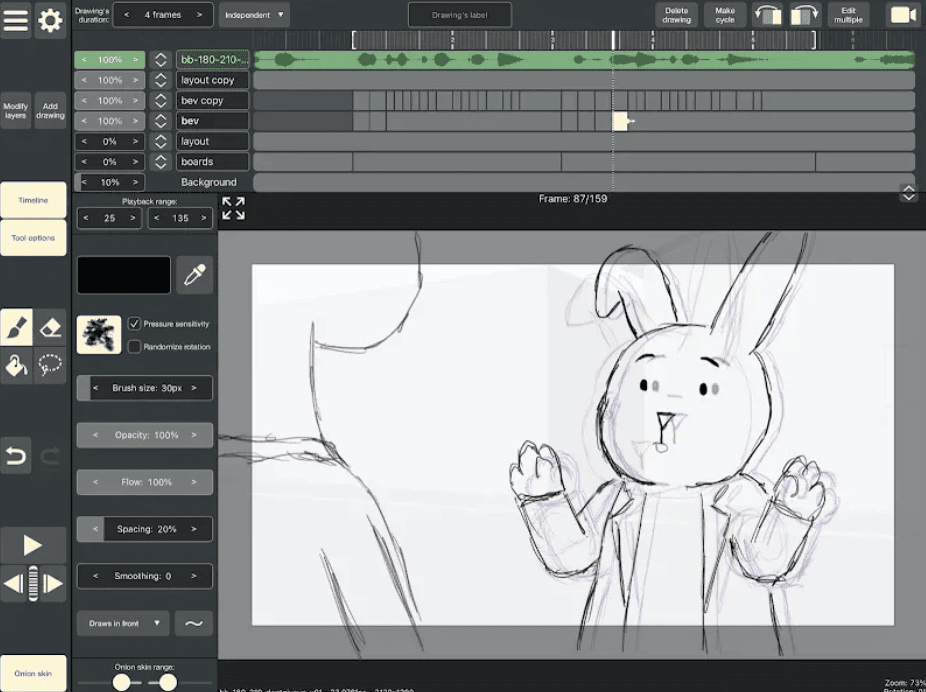Toggle fullscreen canvas with expand arrows icon
Image resolution: width=926 pixels, height=692 pixels.
(233, 208)
